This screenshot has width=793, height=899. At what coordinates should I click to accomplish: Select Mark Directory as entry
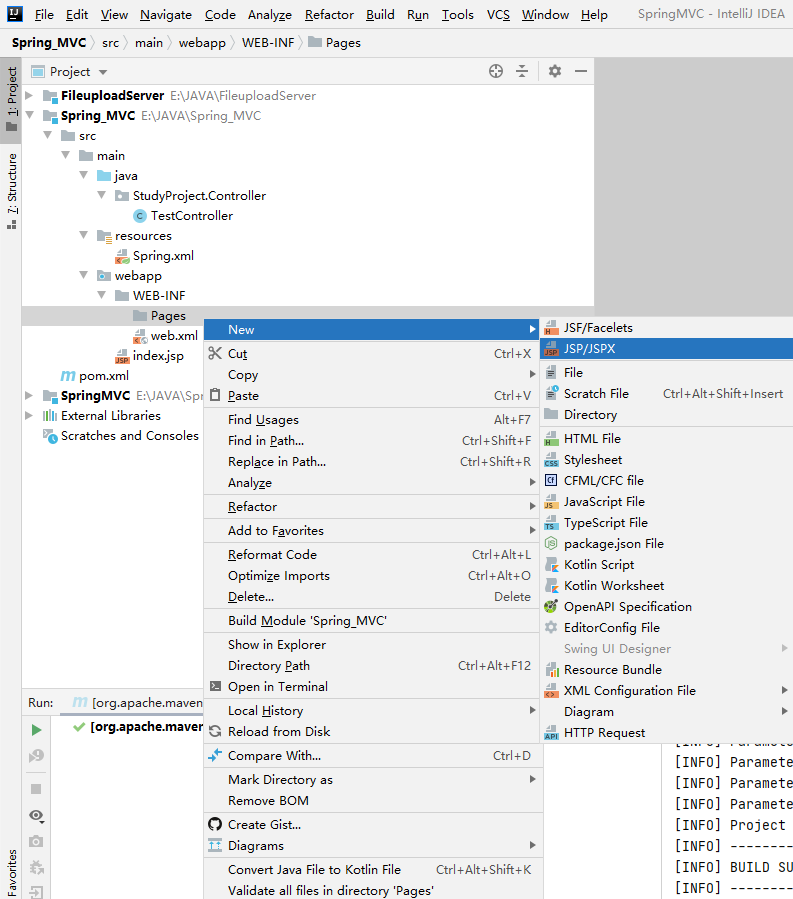pyautogui.click(x=373, y=780)
